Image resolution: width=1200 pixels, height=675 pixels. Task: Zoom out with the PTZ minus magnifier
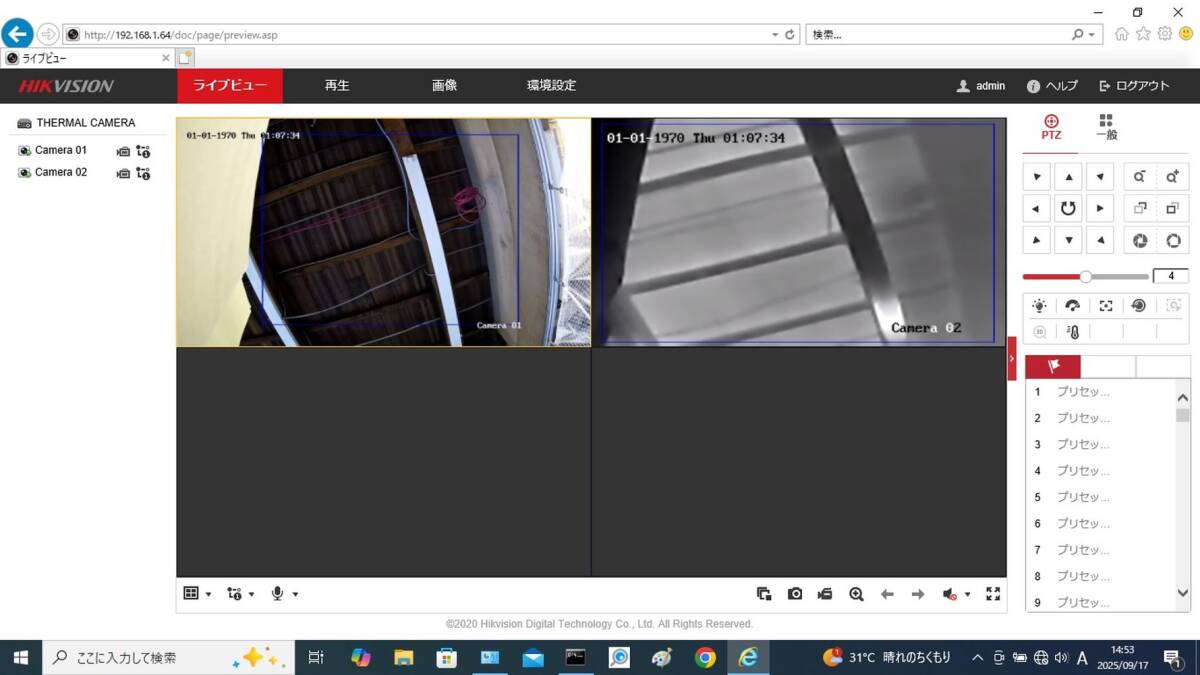pos(1140,177)
